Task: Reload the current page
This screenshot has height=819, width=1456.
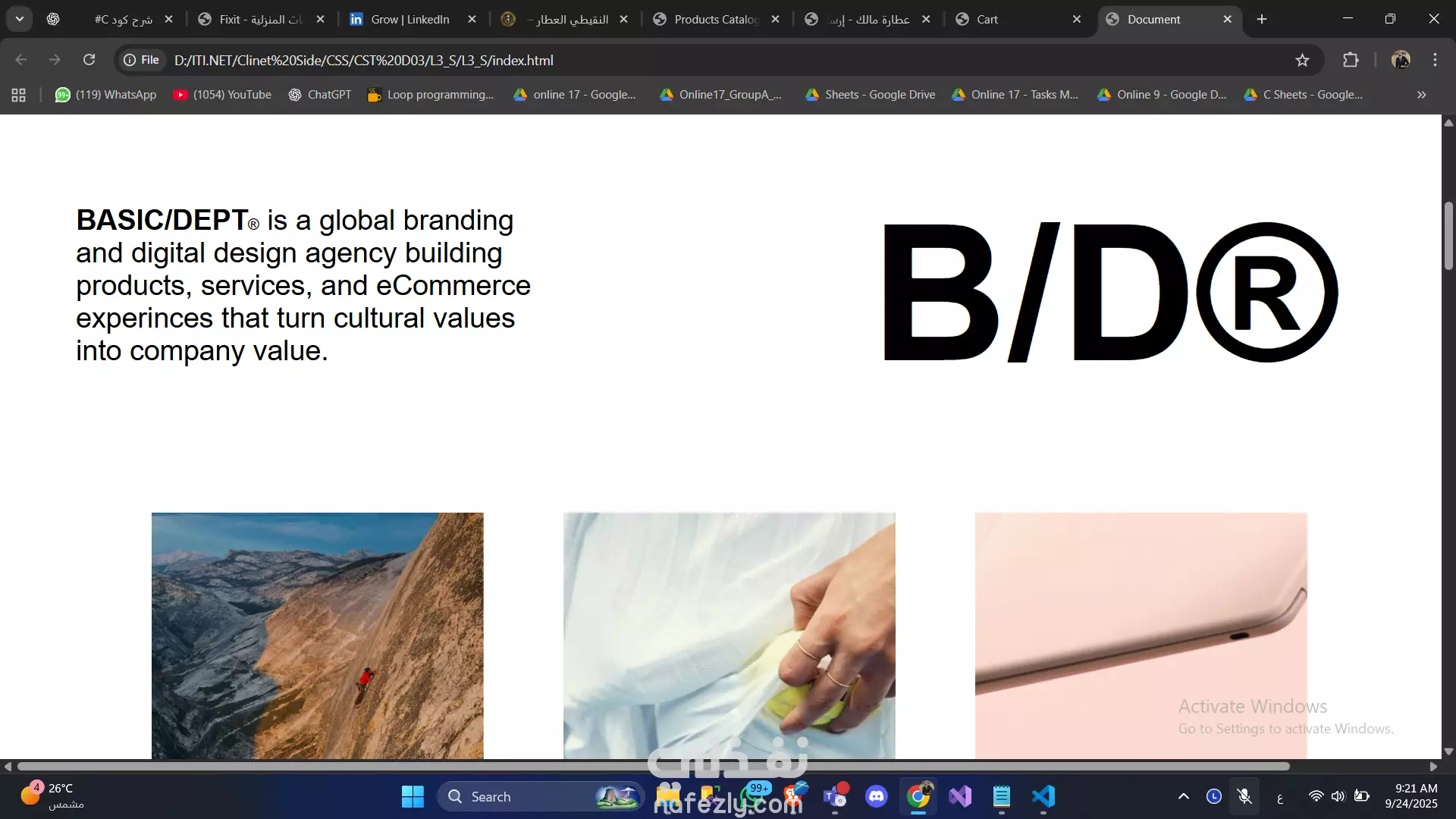Action: tap(89, 60)
